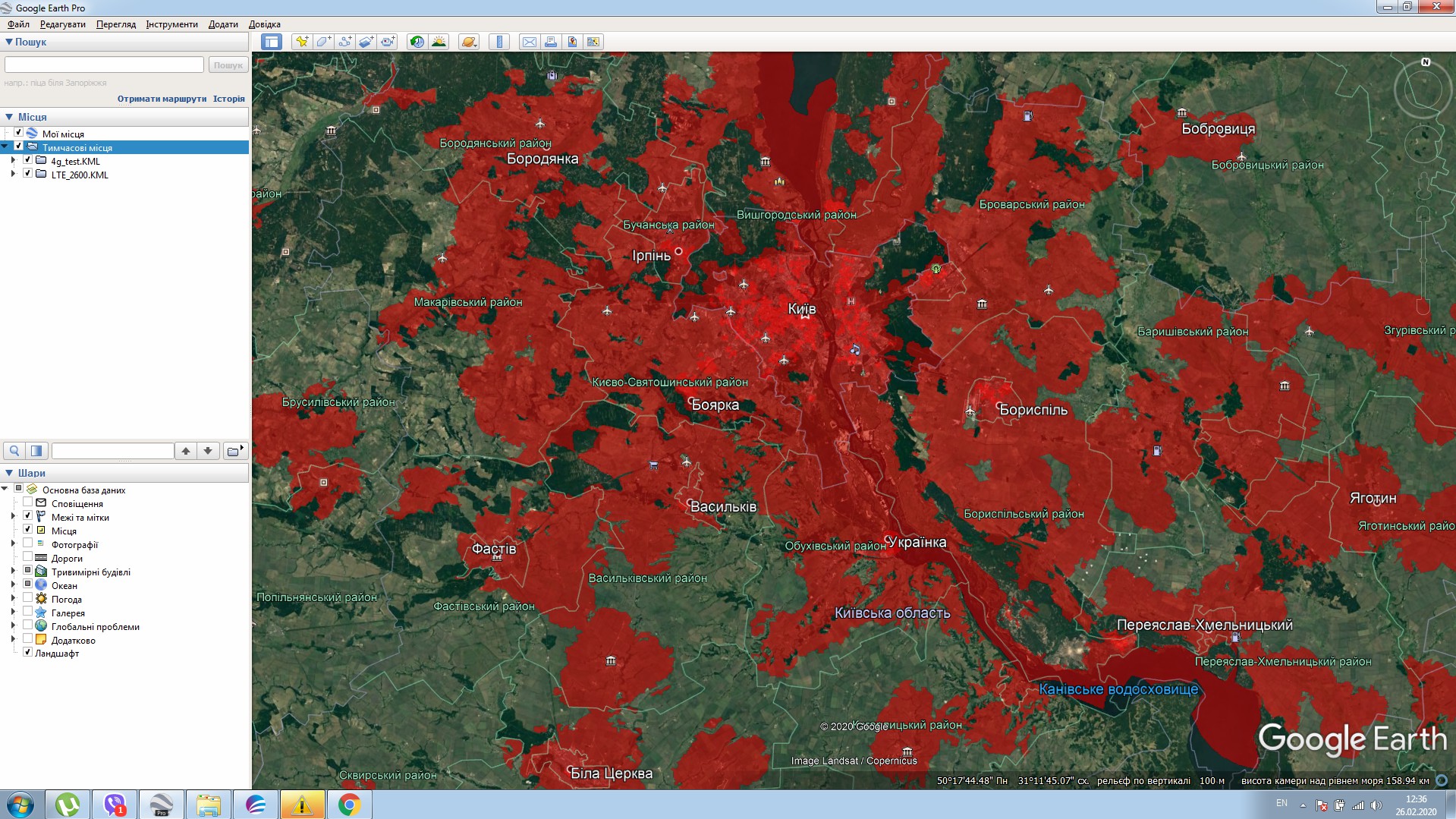Enable the 'Фотографії' layer checkbox
The height and width of the screenshot is (819, 1456).
pos(28,543)
